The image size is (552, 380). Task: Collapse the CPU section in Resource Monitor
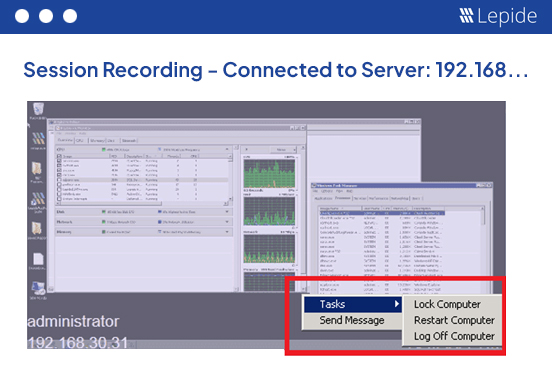point(227,150)
